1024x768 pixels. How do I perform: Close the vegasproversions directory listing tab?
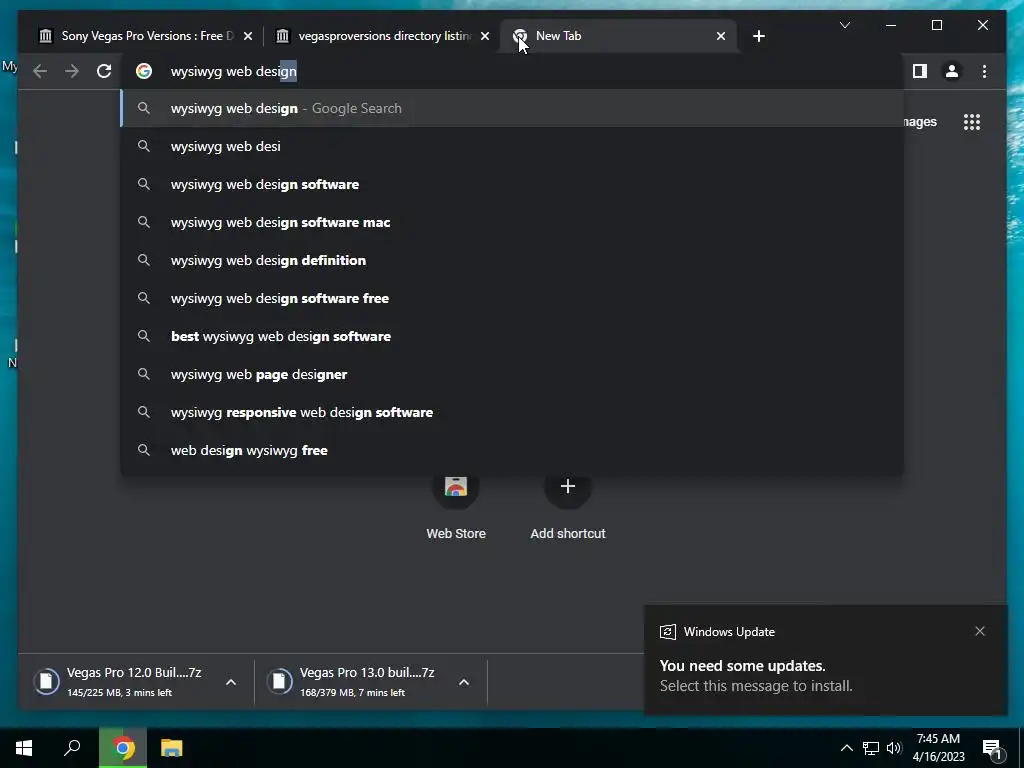click(485, 36)
